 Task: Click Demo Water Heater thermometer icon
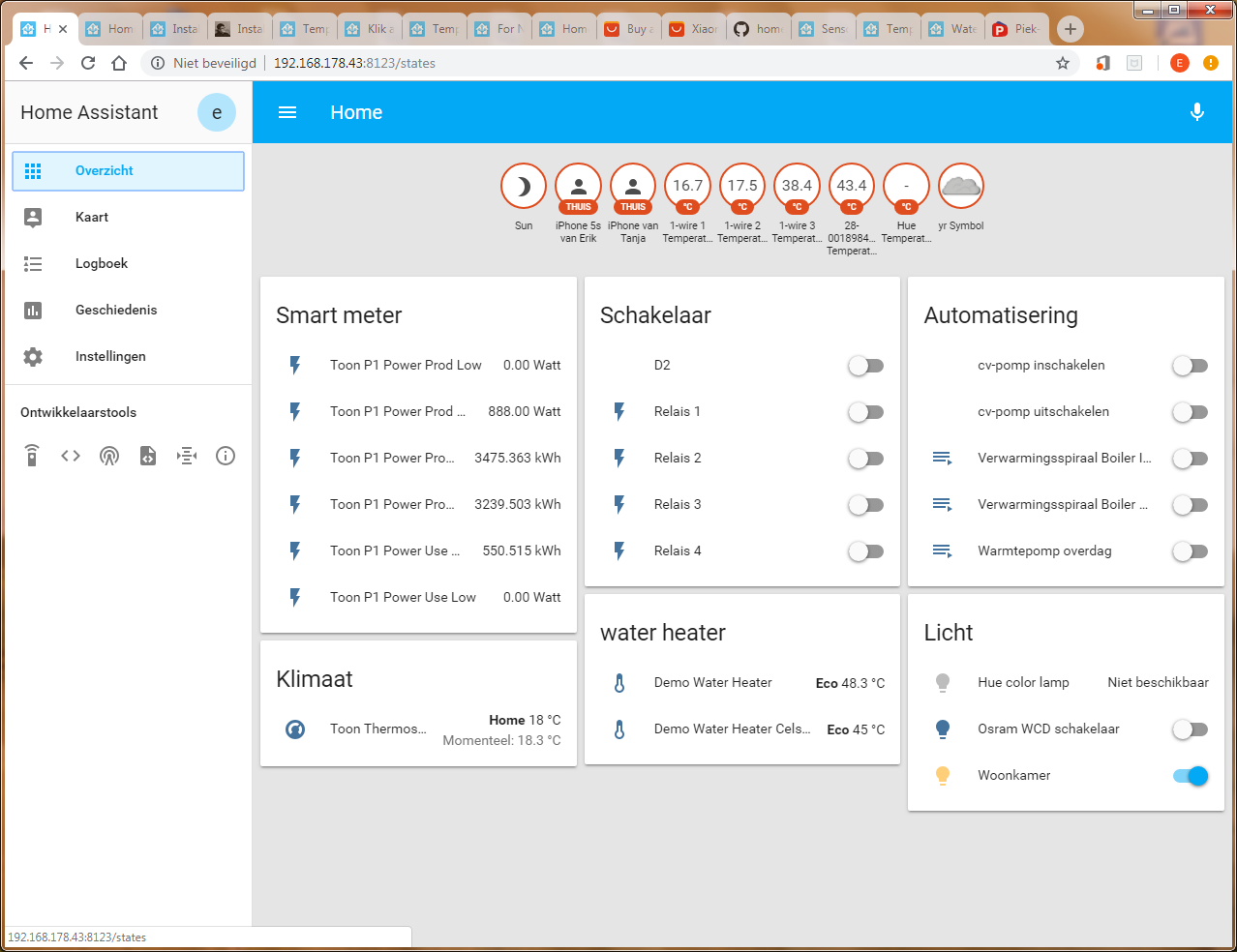click(619, 683)
